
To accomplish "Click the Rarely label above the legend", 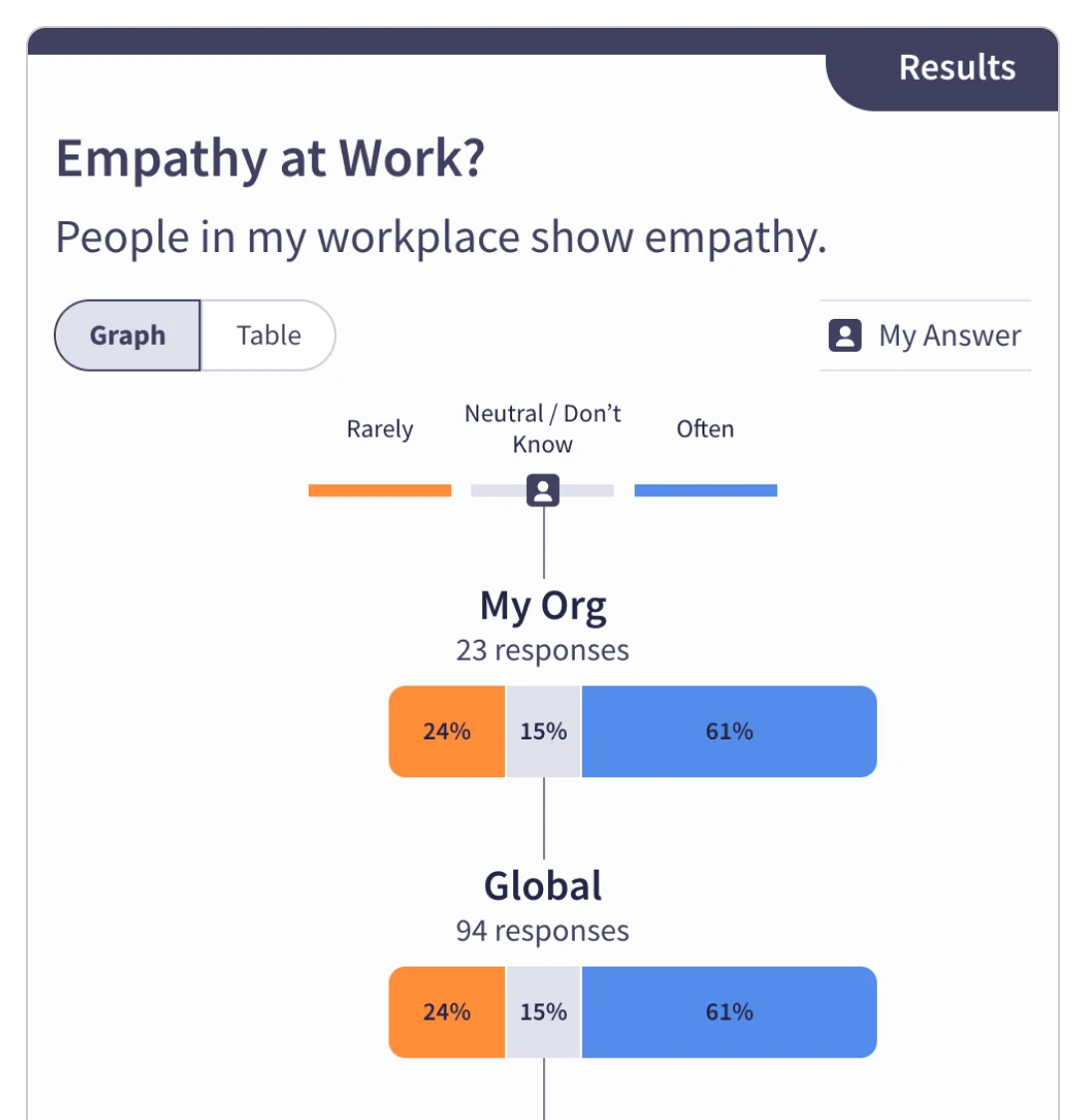I will coord(379,428).
